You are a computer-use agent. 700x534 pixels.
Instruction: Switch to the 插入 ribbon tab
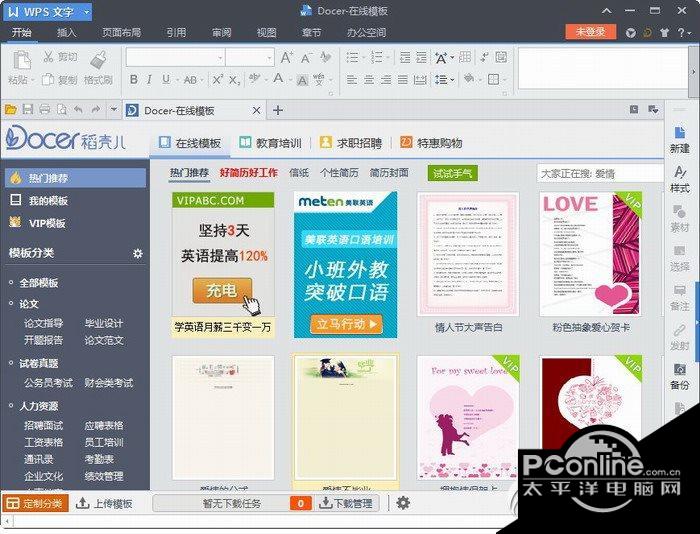[x=67, y=32]
